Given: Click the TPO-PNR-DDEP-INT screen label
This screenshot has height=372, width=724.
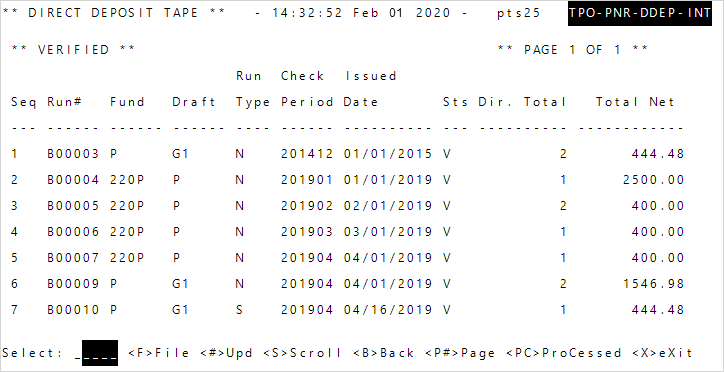Looking at the screenshot, I should (640, 13).
